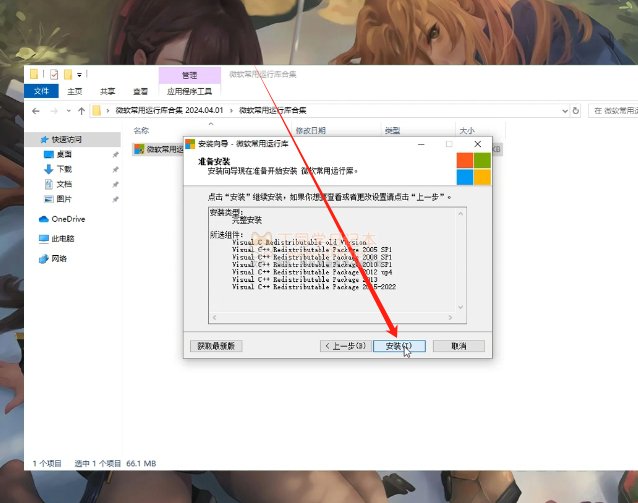Click the 获取最新版 button
Image resolution: width=638 pixels, height=503 pixels.
click(x=216, y=346)
